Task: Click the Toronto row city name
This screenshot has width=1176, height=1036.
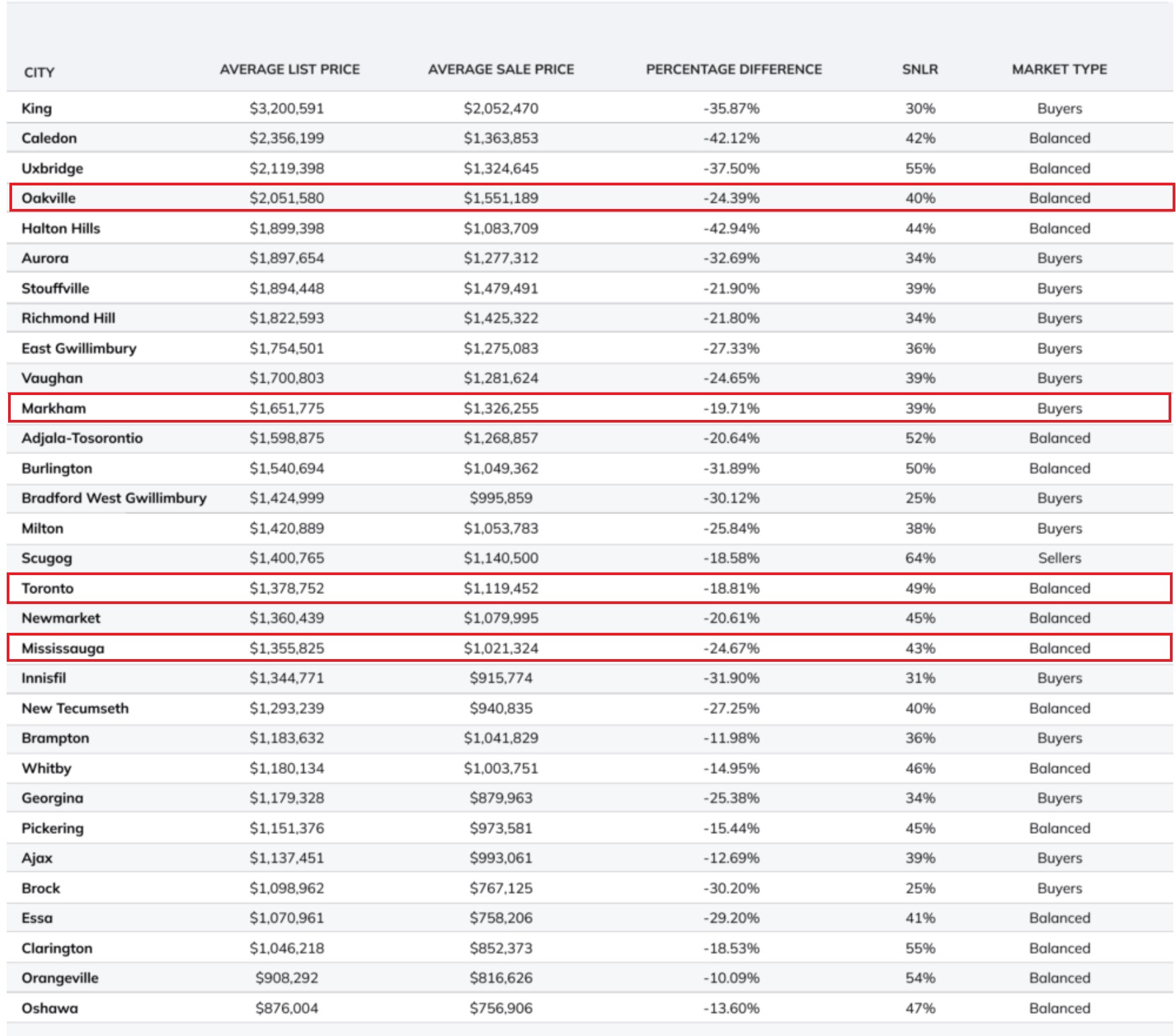Action: pyautogui.click(x=47, y=589)
